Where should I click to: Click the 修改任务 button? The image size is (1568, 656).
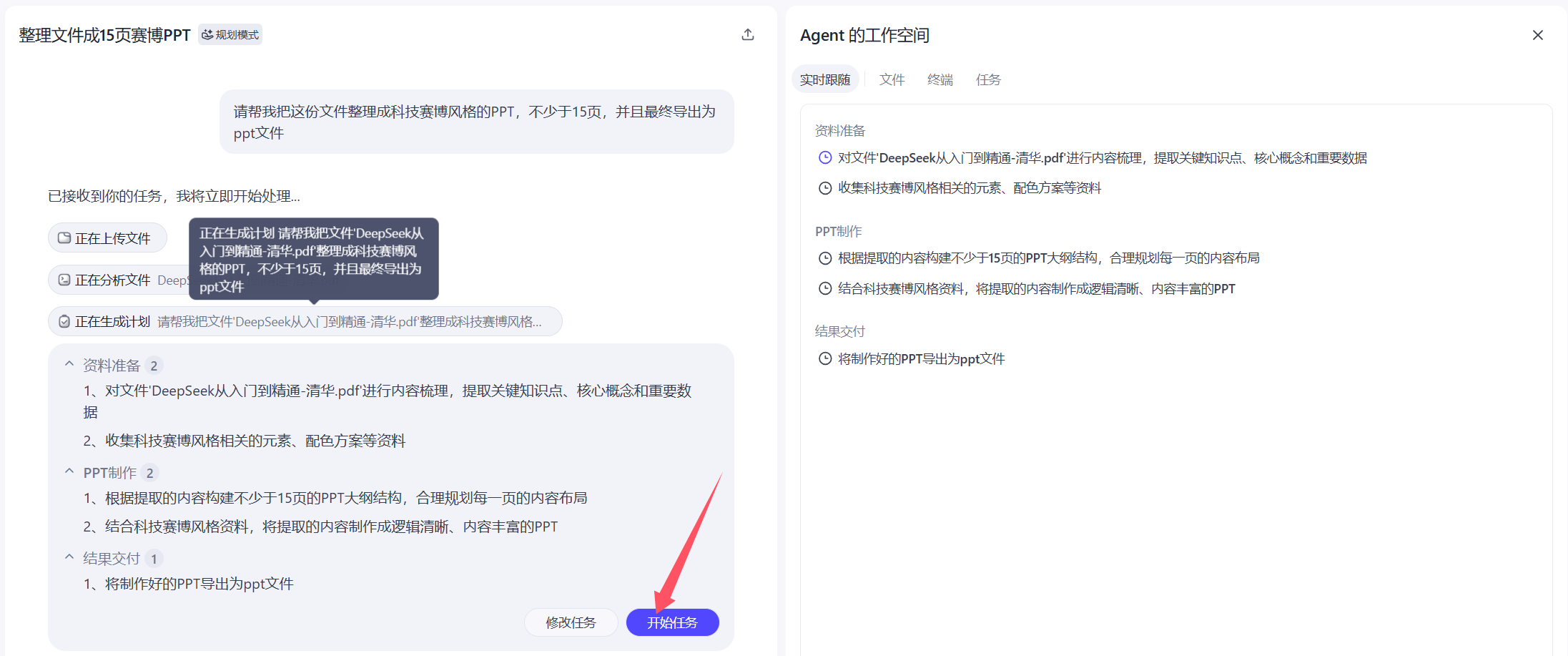[x=571, y=622]
